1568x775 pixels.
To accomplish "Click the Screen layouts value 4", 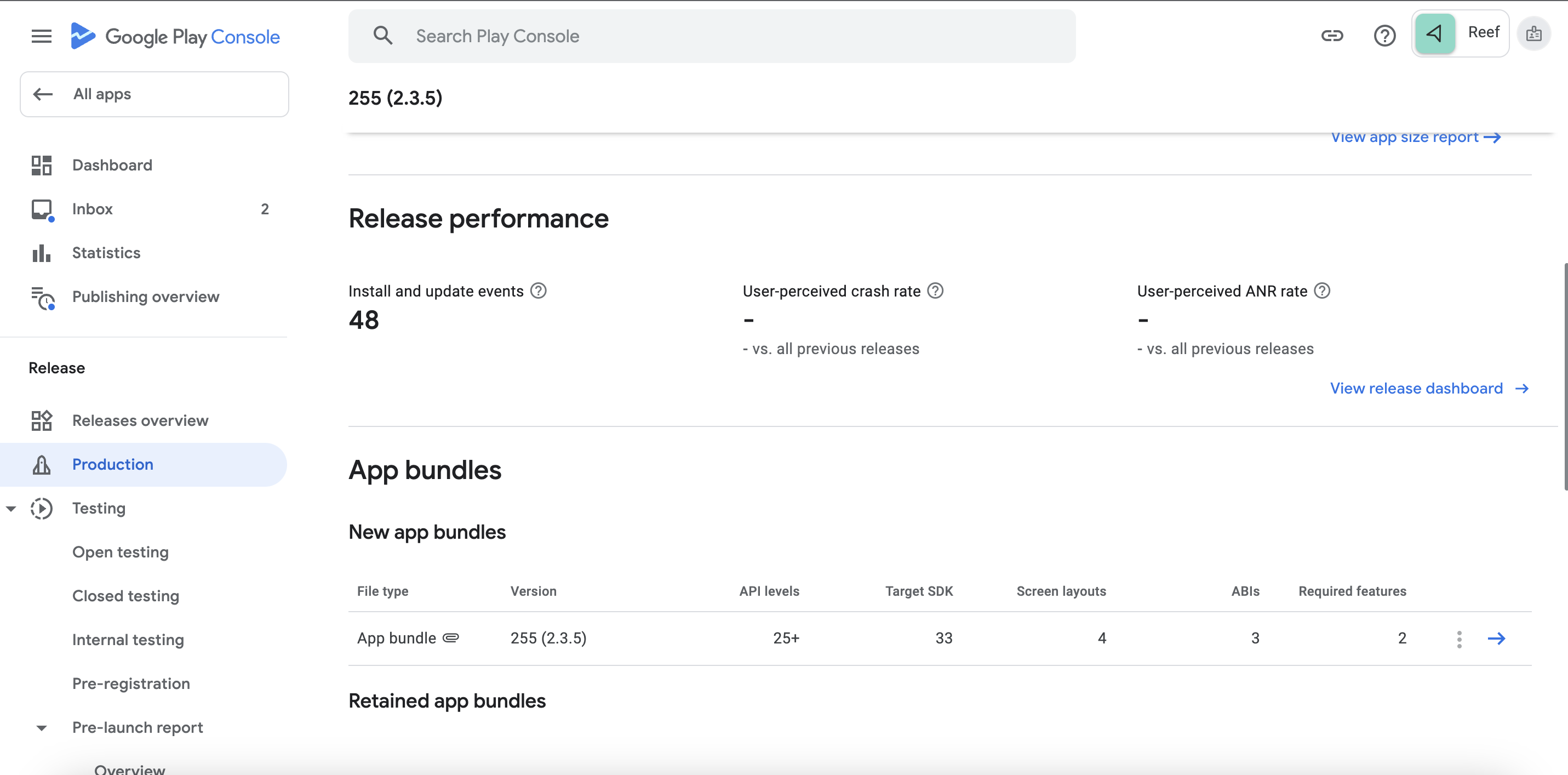I will [1102, 638].
